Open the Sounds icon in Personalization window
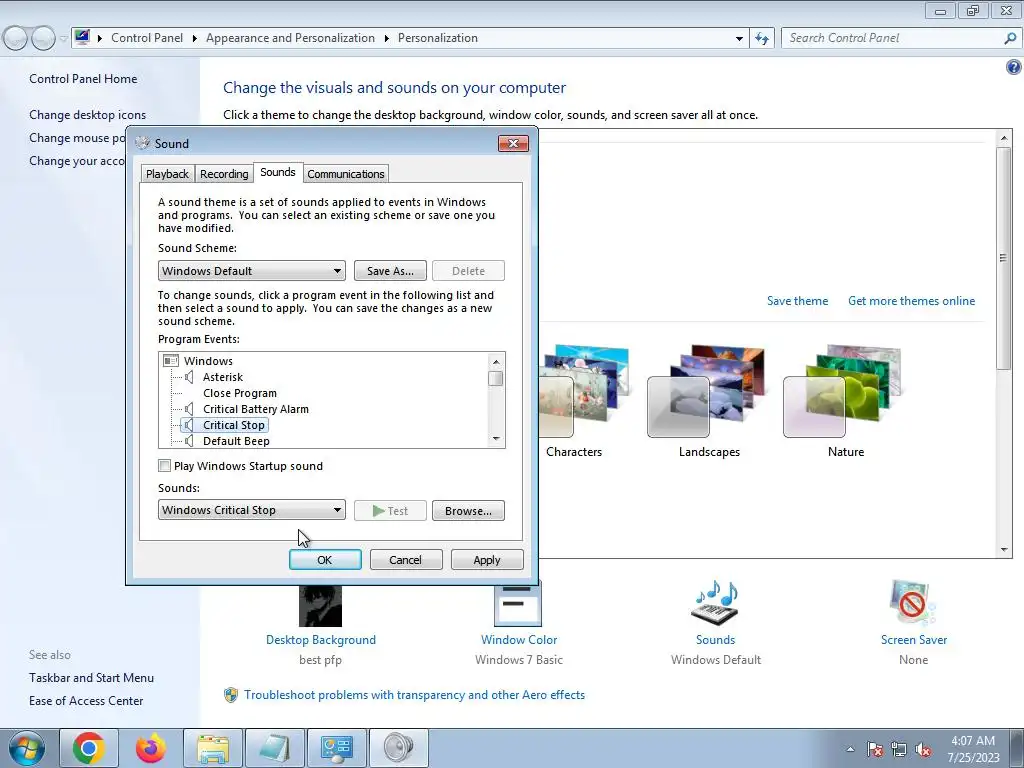The height and width of the screenshot is (768, 1024). click(x=714, y=603)
